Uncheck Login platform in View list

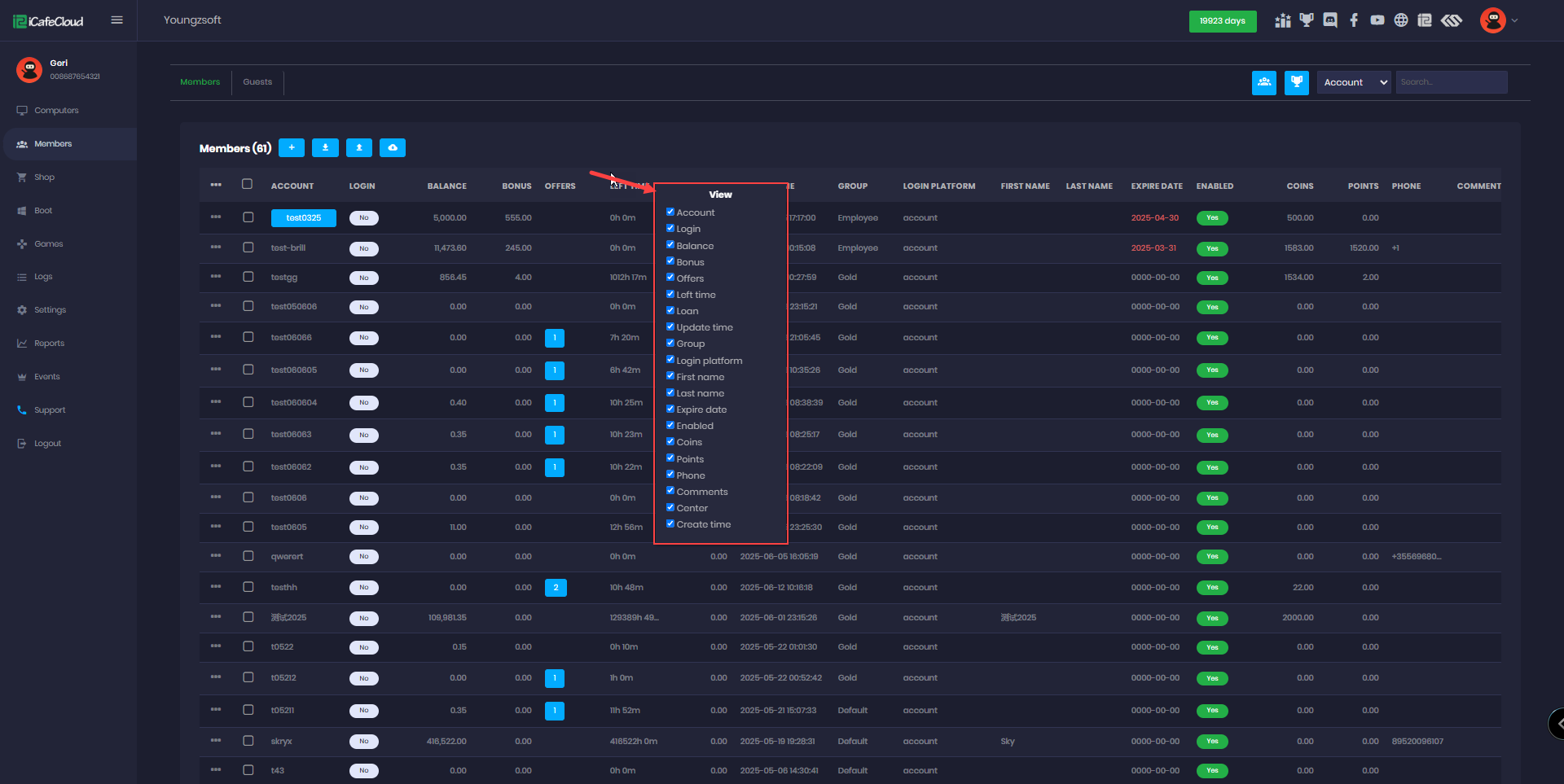pyautogui.click(x=670, y=360)
